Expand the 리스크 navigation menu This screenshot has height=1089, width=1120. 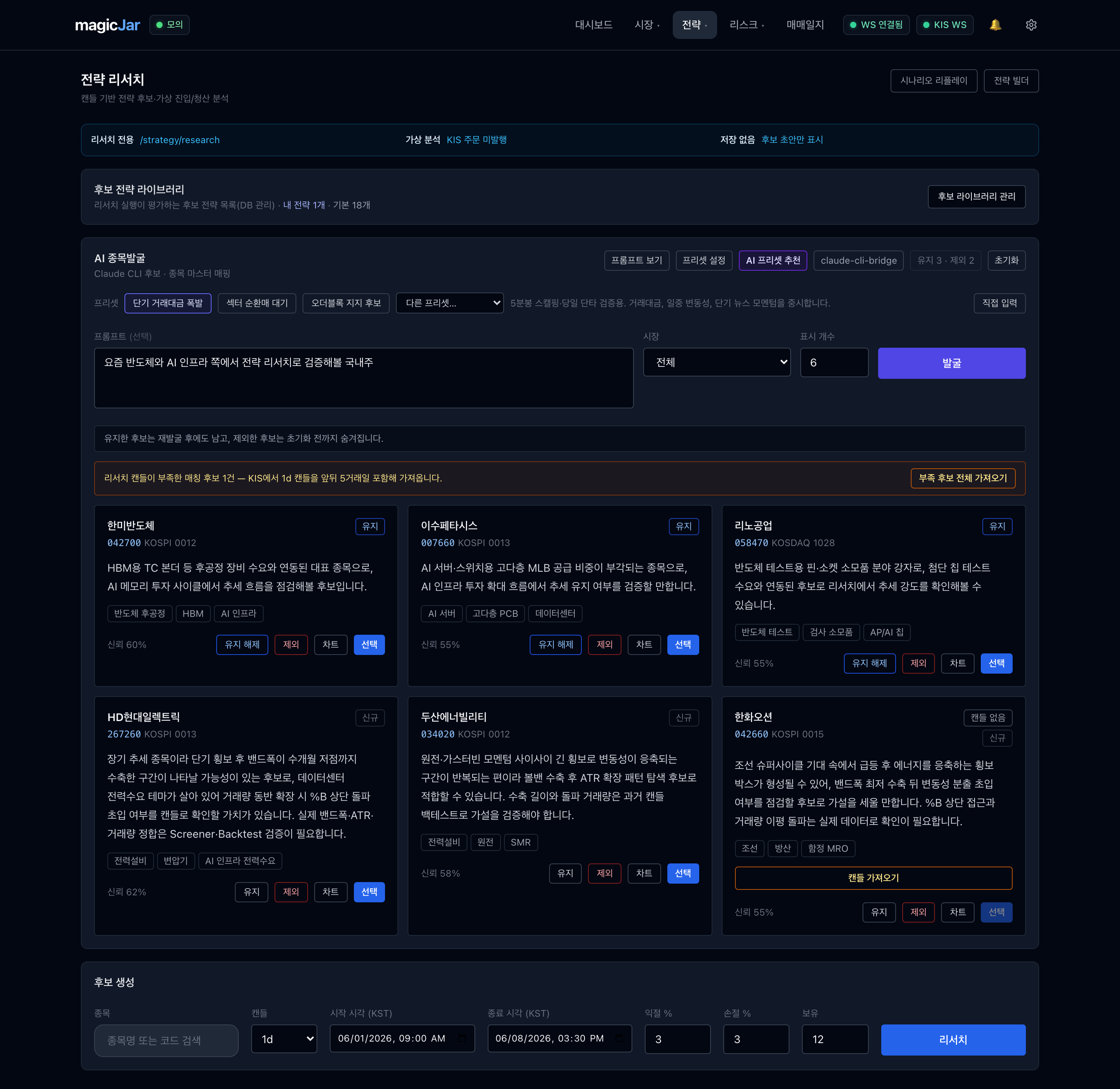click(747, 25)
